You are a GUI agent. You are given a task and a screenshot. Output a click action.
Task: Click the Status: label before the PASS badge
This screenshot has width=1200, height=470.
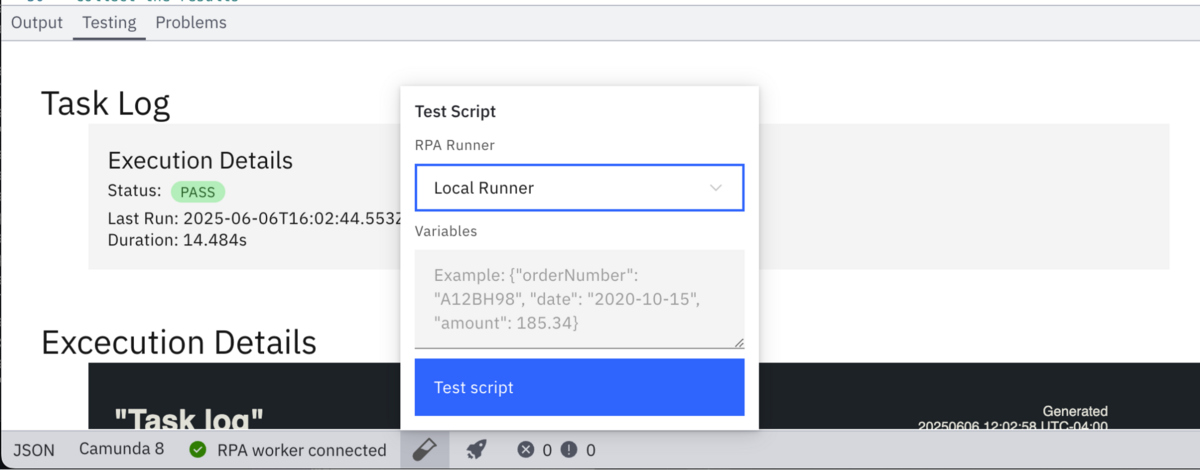tap(134, 191)
